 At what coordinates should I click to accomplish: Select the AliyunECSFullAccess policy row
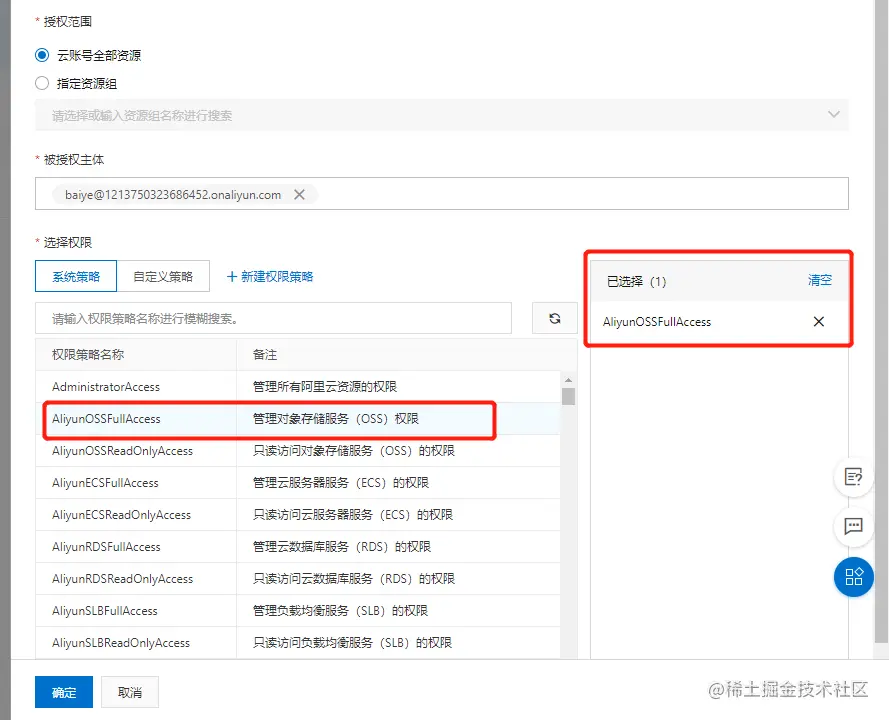click(298, 482)
